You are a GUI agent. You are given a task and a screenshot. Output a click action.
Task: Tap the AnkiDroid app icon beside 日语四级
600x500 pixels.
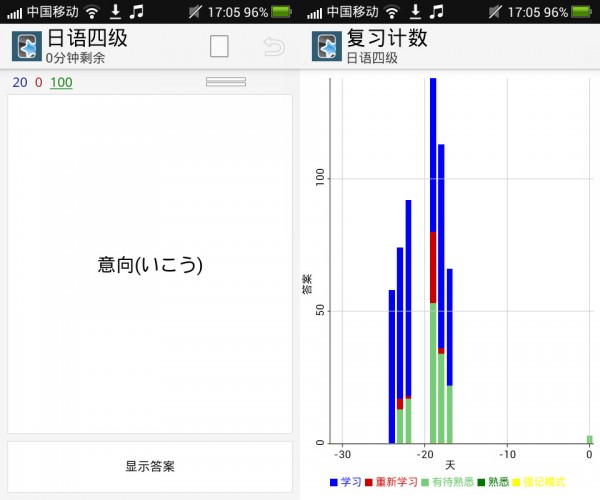pos(26,47)
